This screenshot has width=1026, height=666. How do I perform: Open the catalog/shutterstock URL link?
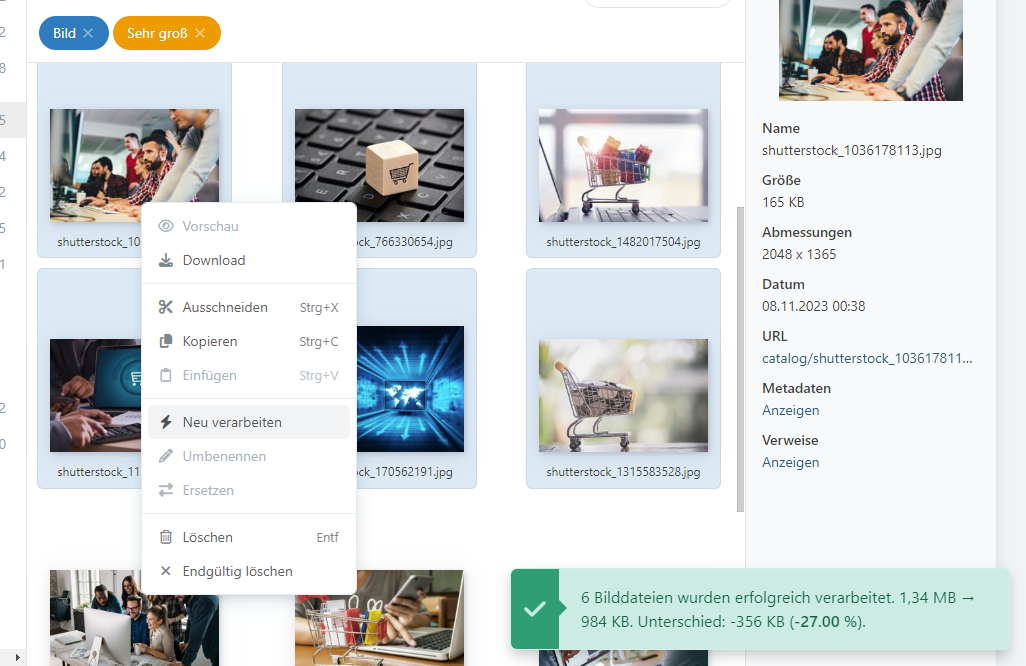(x=866, y=358)
